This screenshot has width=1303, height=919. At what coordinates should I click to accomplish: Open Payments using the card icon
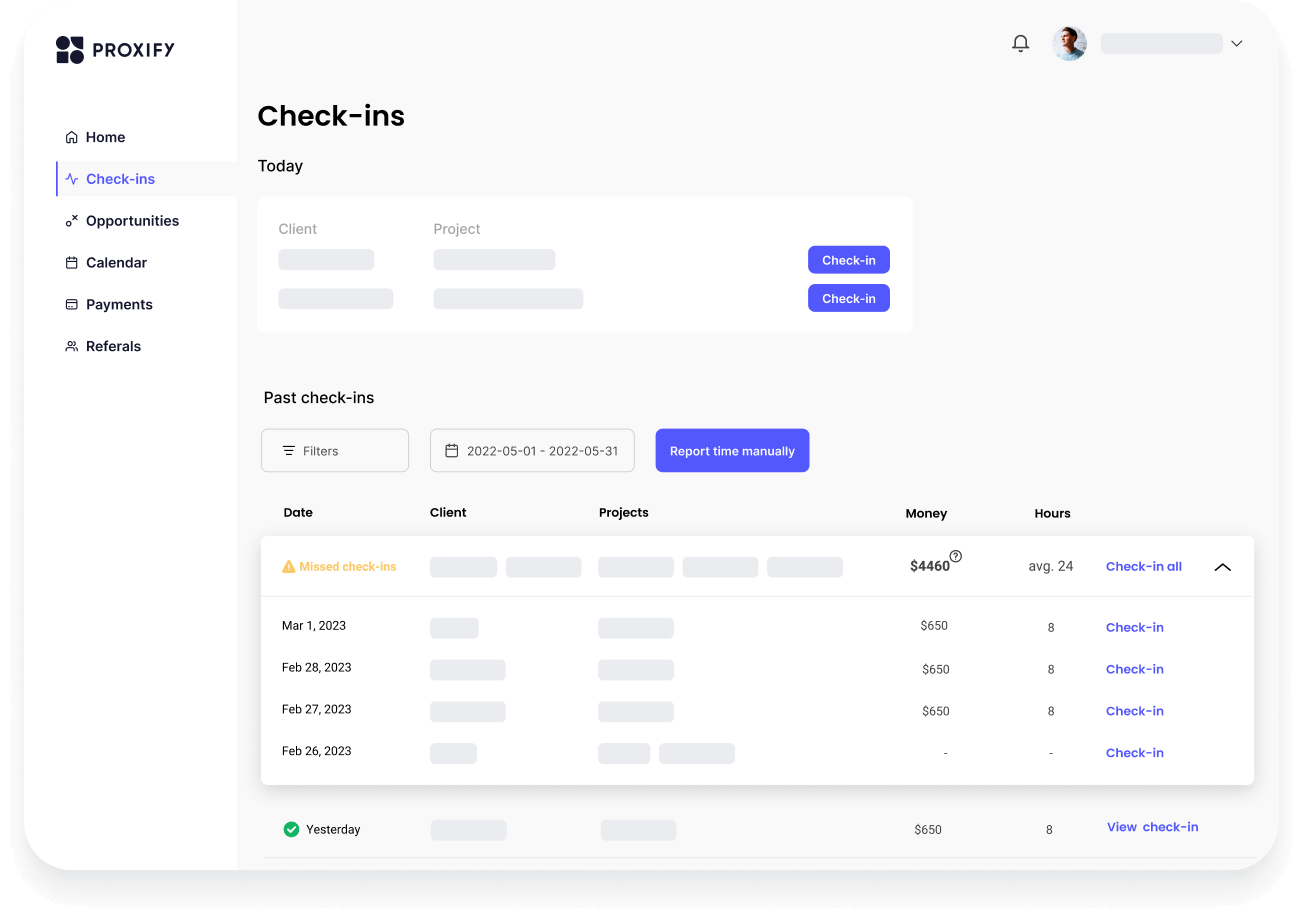tap(70, 304)
